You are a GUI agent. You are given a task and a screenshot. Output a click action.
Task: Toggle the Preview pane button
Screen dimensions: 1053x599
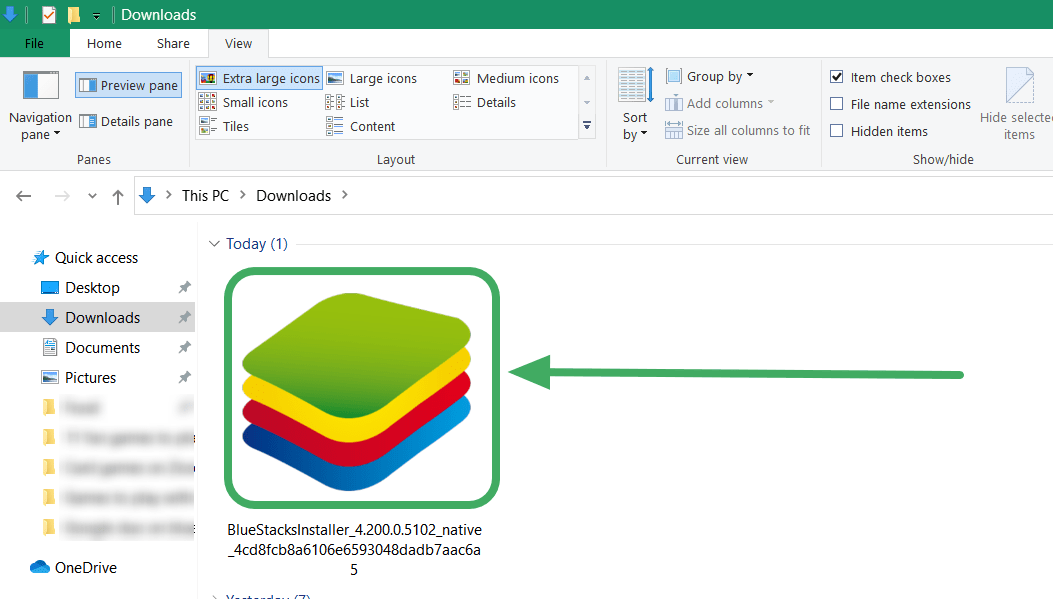point(128,85)
